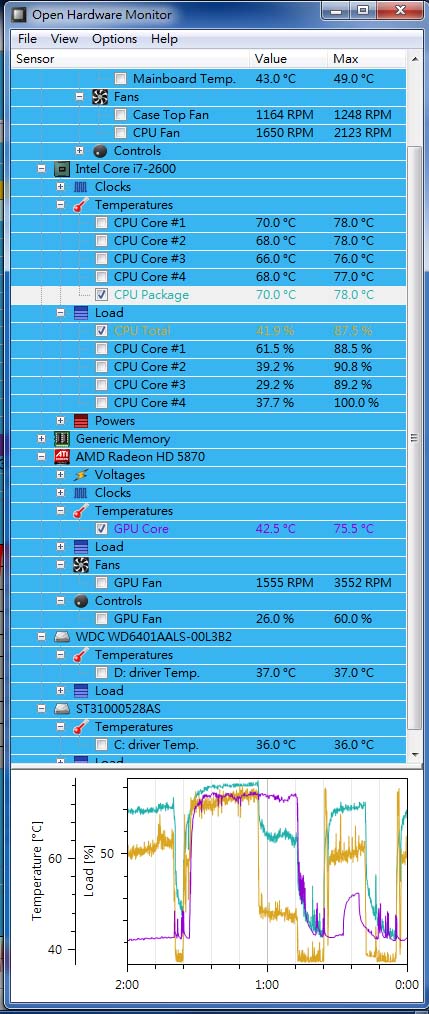
Task: Click the lightning Voltages icon under Radeon
Action: 81,475
